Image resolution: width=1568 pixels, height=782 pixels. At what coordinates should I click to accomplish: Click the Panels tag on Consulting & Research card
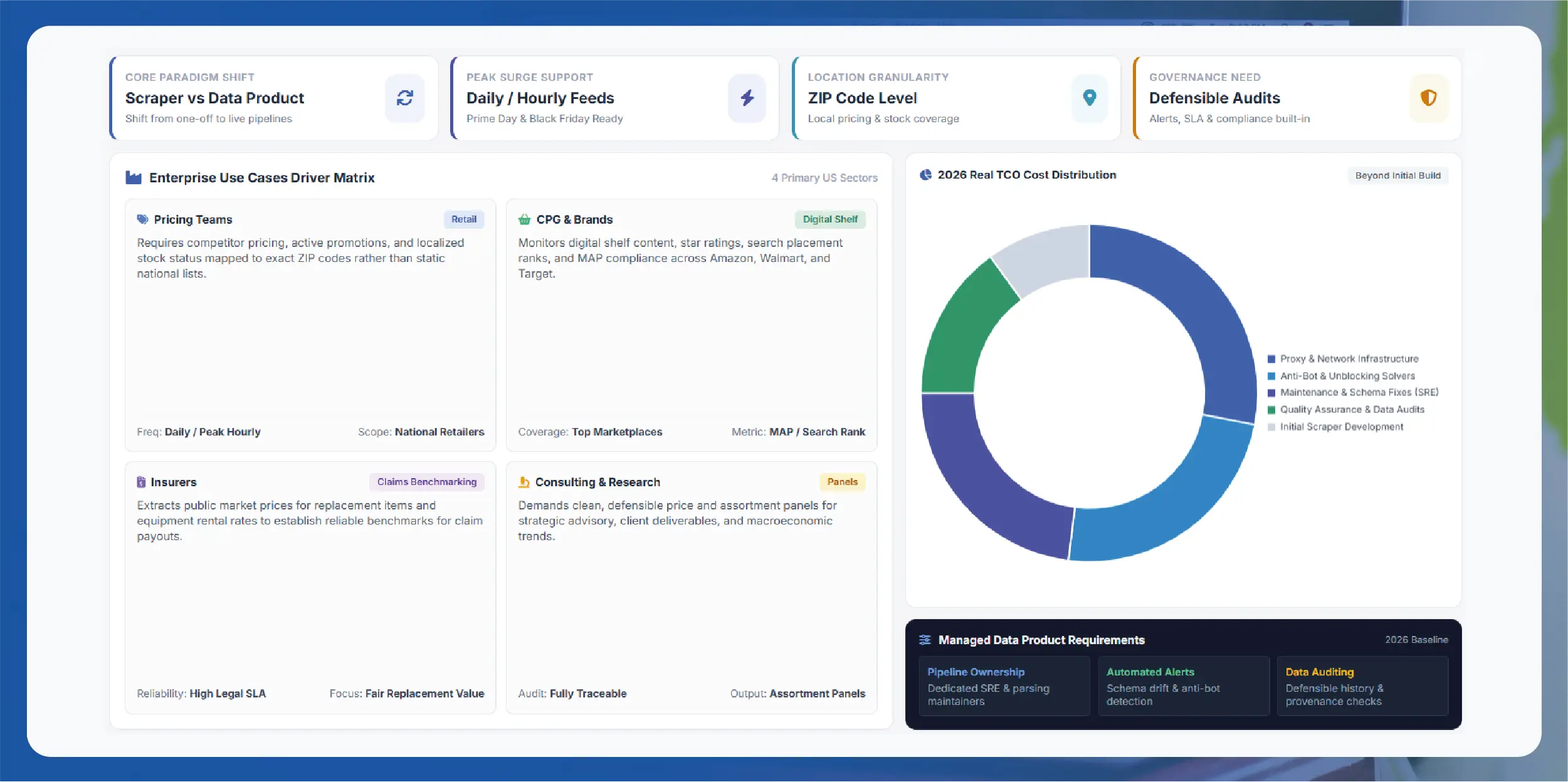coord(842,482)
